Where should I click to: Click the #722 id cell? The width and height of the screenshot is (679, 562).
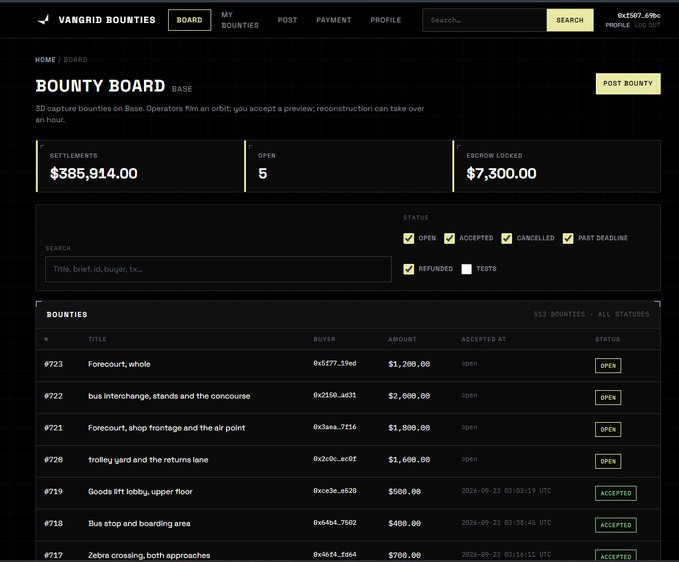pos(53,396)
